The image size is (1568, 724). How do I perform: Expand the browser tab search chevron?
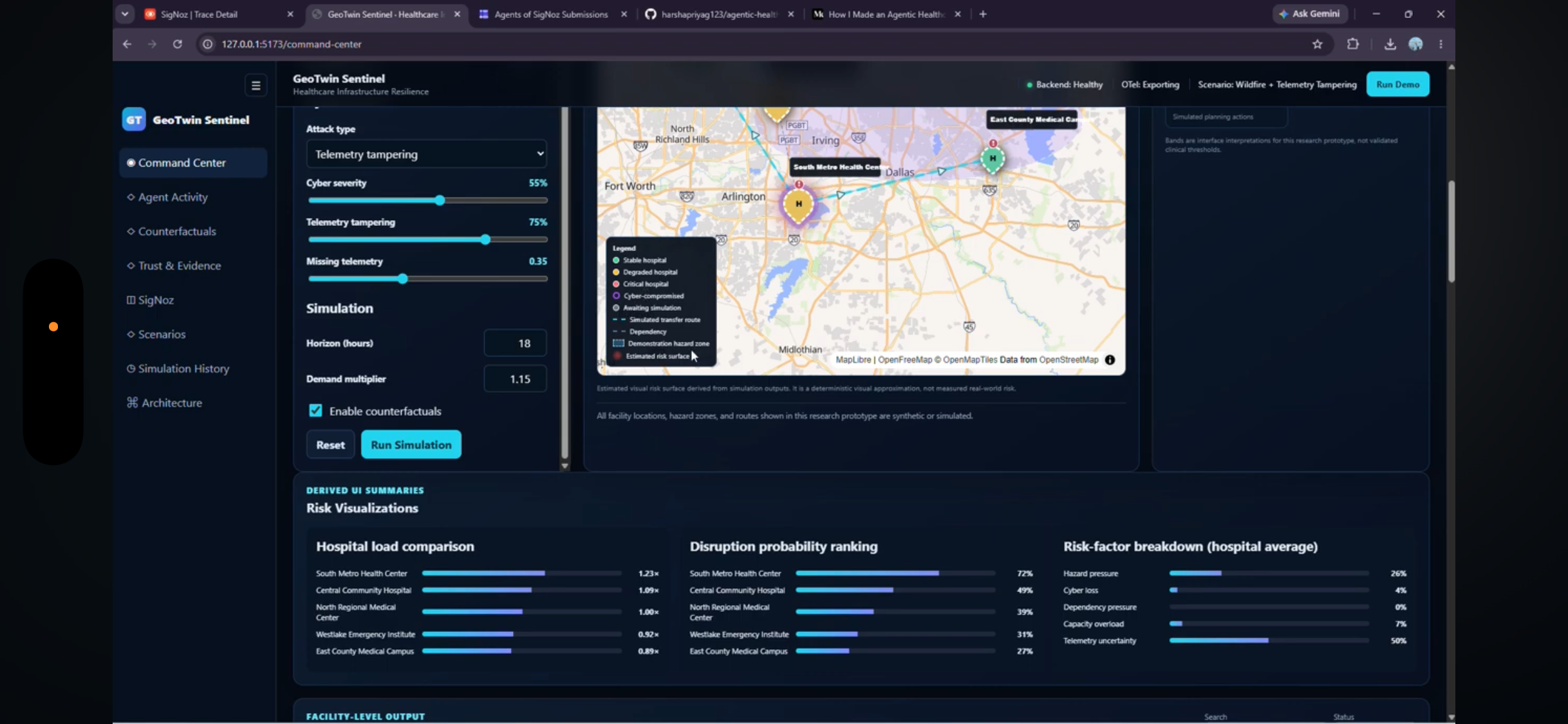(125, 14)
